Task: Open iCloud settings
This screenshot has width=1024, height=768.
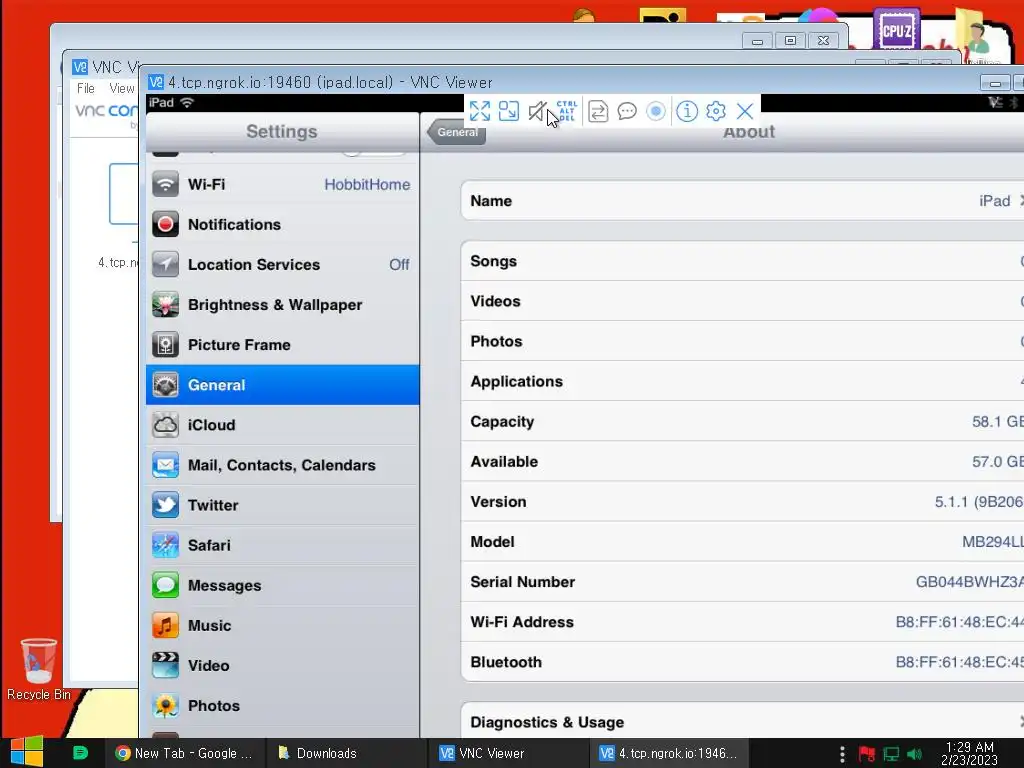Action: (283, 425)
